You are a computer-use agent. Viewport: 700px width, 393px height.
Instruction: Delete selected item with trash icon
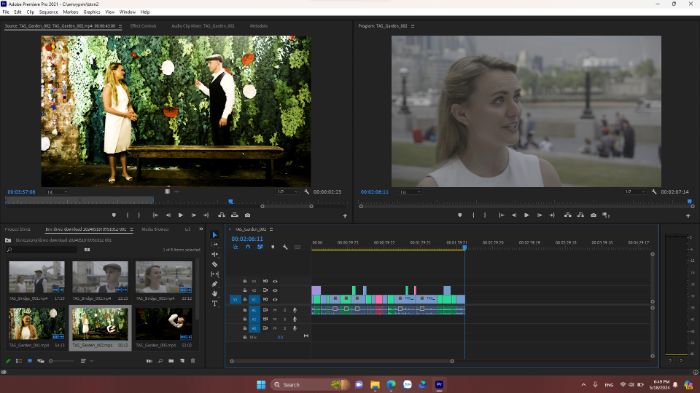pyautogui.click(x=193, y=361)
